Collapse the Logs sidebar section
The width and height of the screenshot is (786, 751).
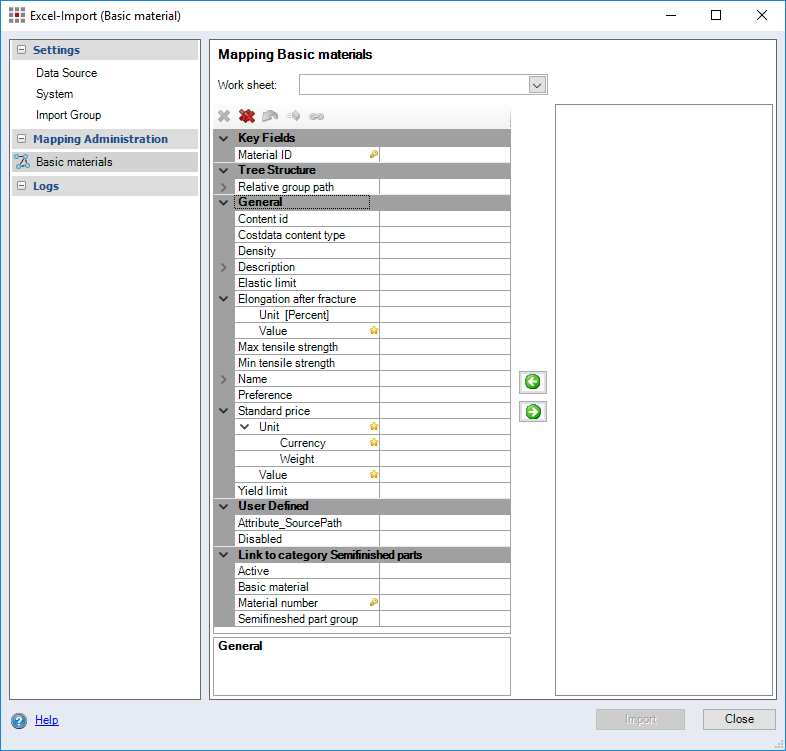21,186
